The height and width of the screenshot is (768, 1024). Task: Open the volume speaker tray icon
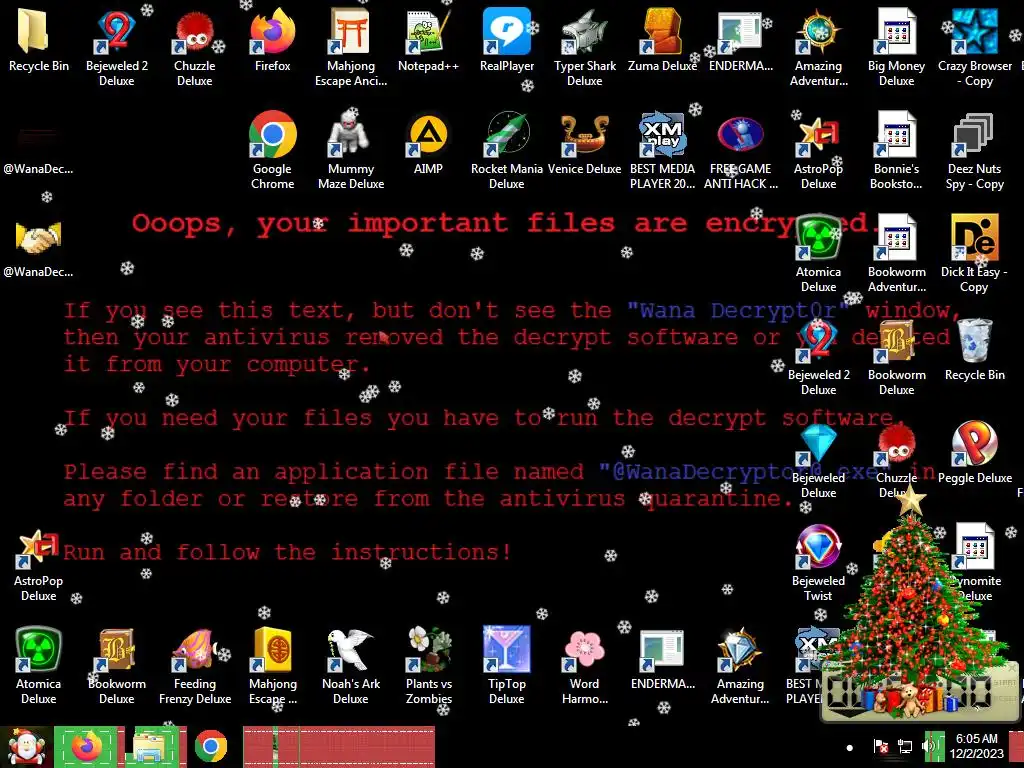tap(929, 746)
